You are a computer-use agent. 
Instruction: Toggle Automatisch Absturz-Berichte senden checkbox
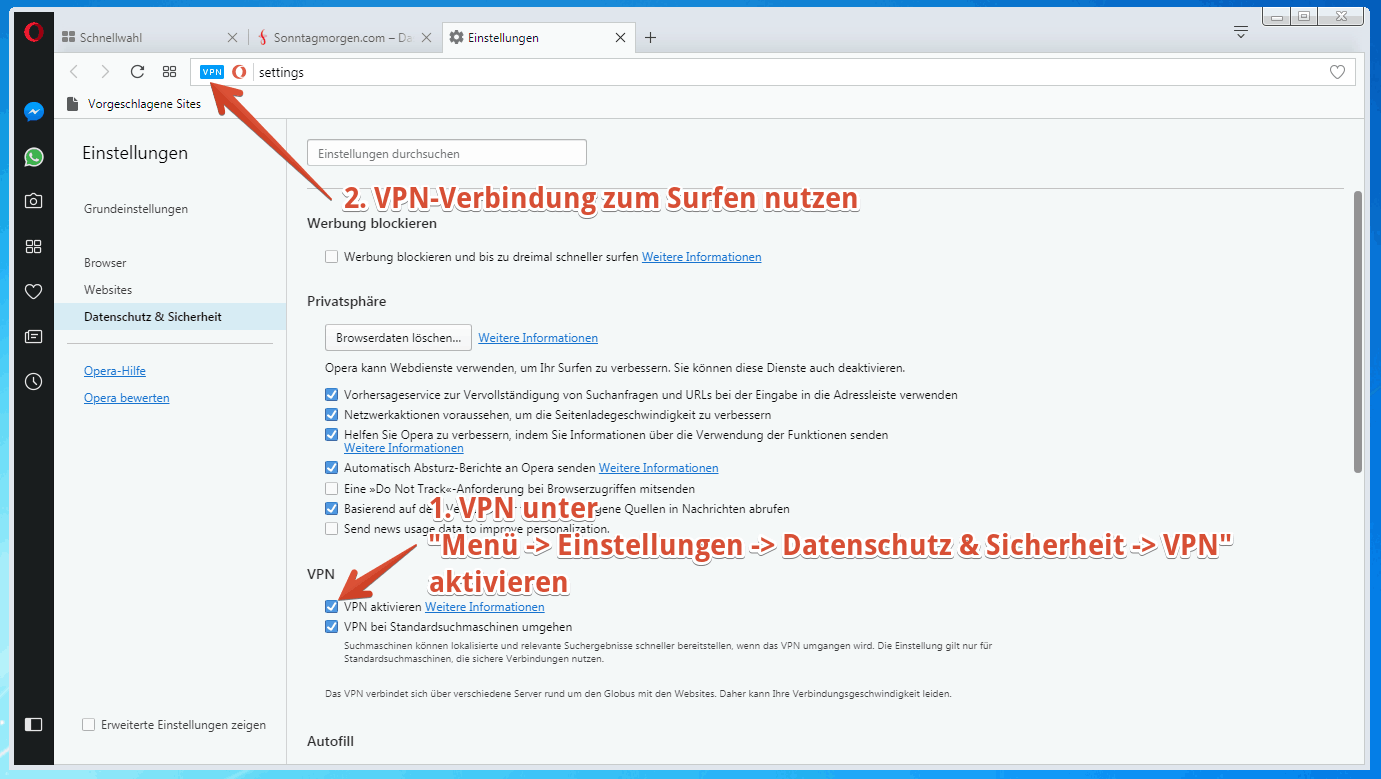click(332, 468)
